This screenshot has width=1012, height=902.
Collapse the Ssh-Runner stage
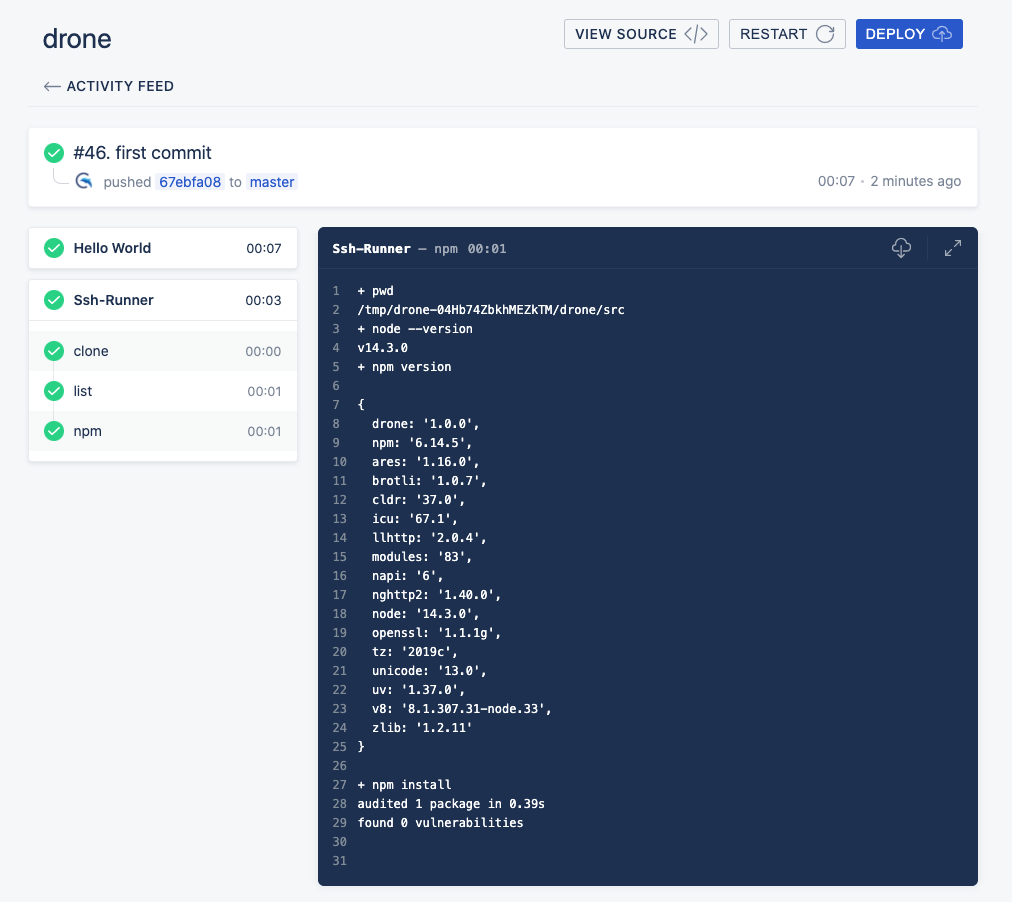click(163, 300)
